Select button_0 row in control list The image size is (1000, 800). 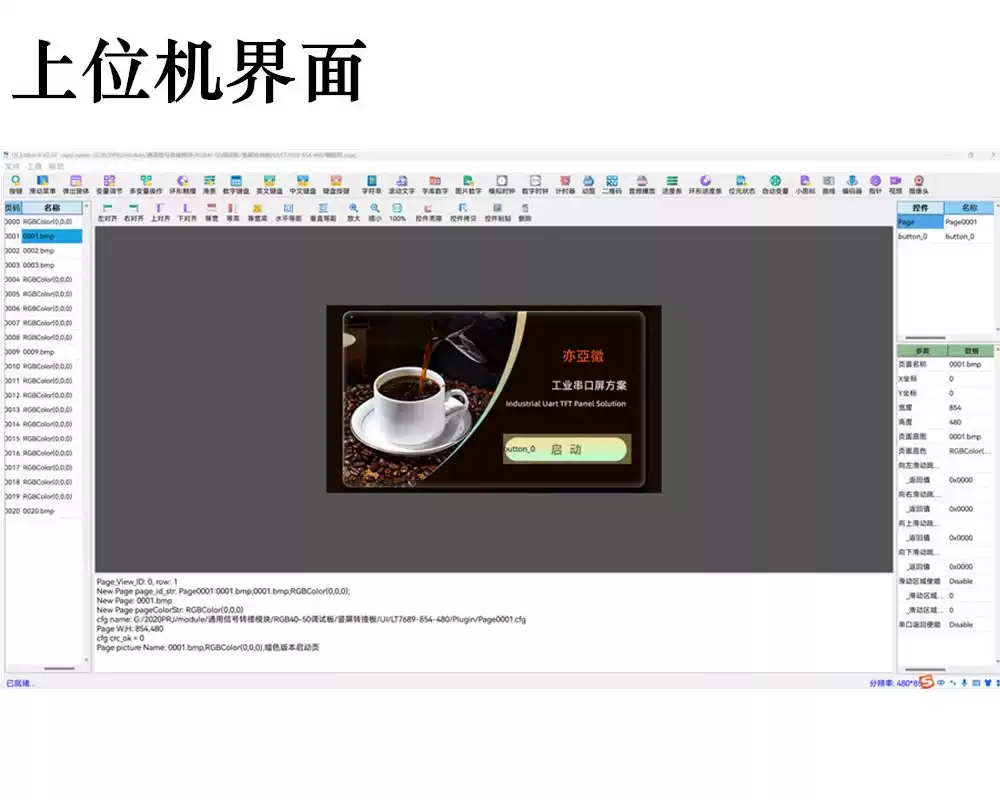coord(945,236)
